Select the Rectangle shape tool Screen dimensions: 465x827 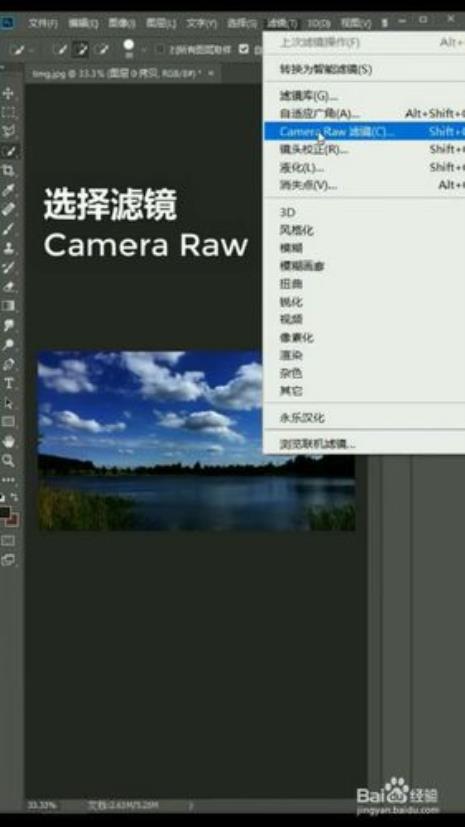coord(8,422)
